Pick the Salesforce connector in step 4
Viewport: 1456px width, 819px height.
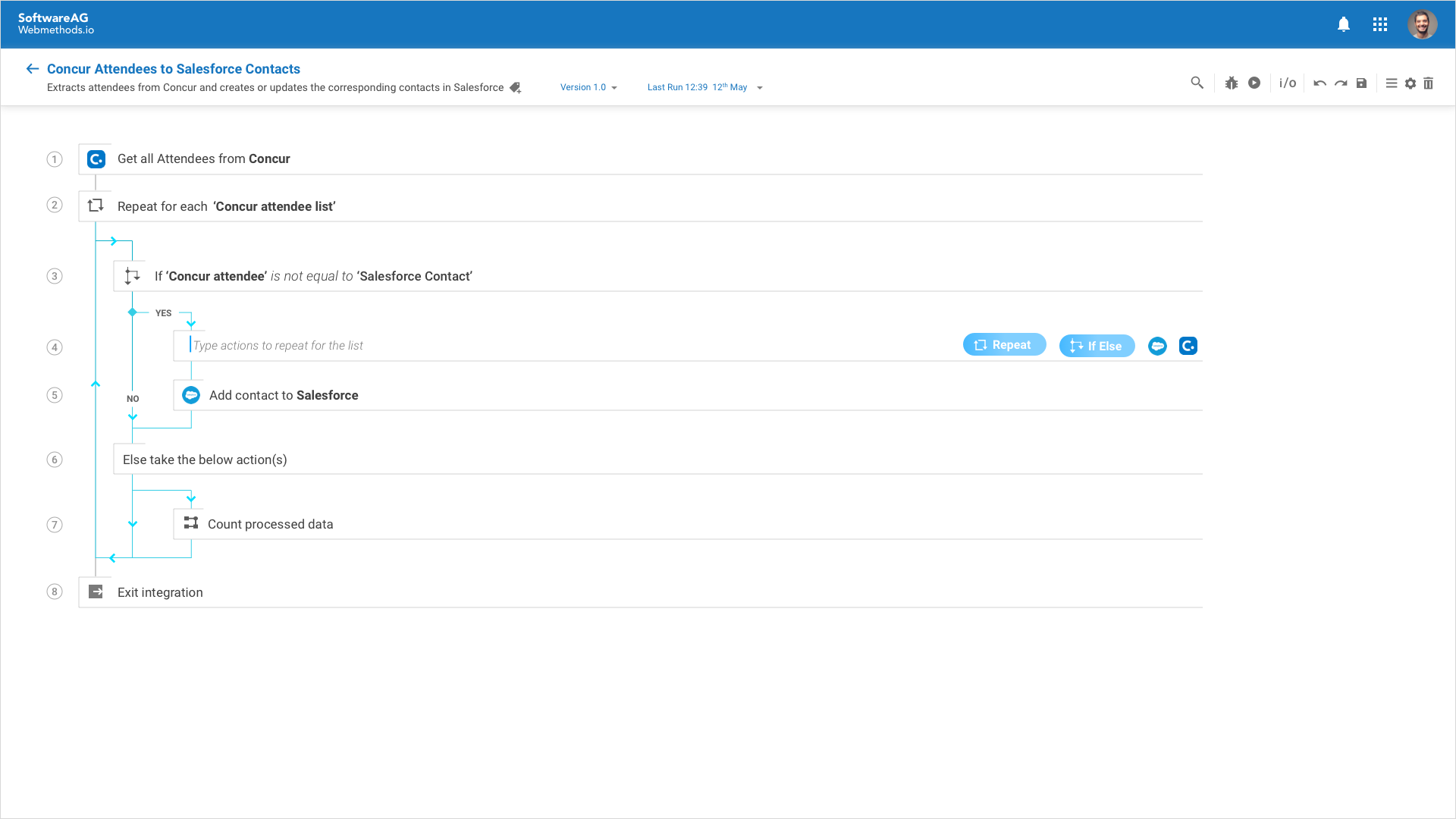pos(1157,346)
